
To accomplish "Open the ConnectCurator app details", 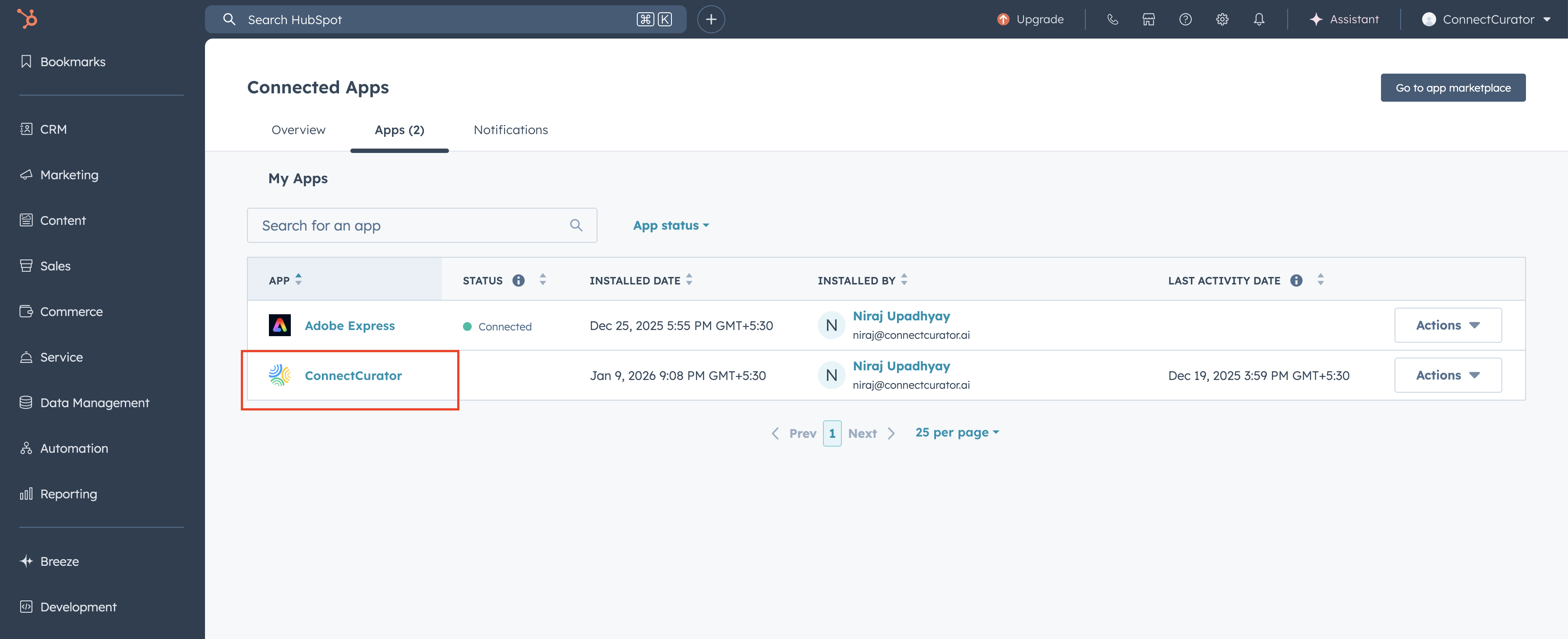I will (353, 375).
